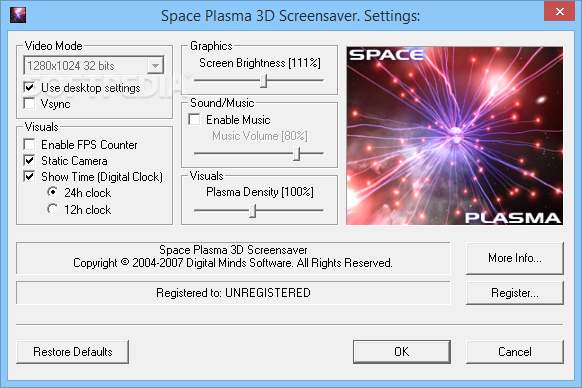
Task: Click the 'Screen Brightness [111%]' label
Action: point(260,63)
